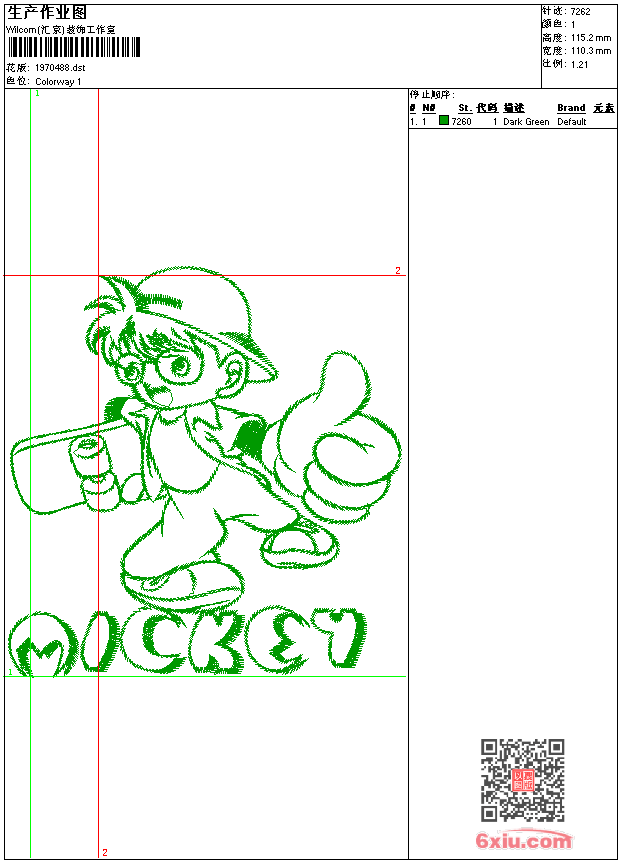Viewport: 620px width, 860px height.
Task: Click the title 生产作业图
Action: pyautogui.click(x=47, y=12)
